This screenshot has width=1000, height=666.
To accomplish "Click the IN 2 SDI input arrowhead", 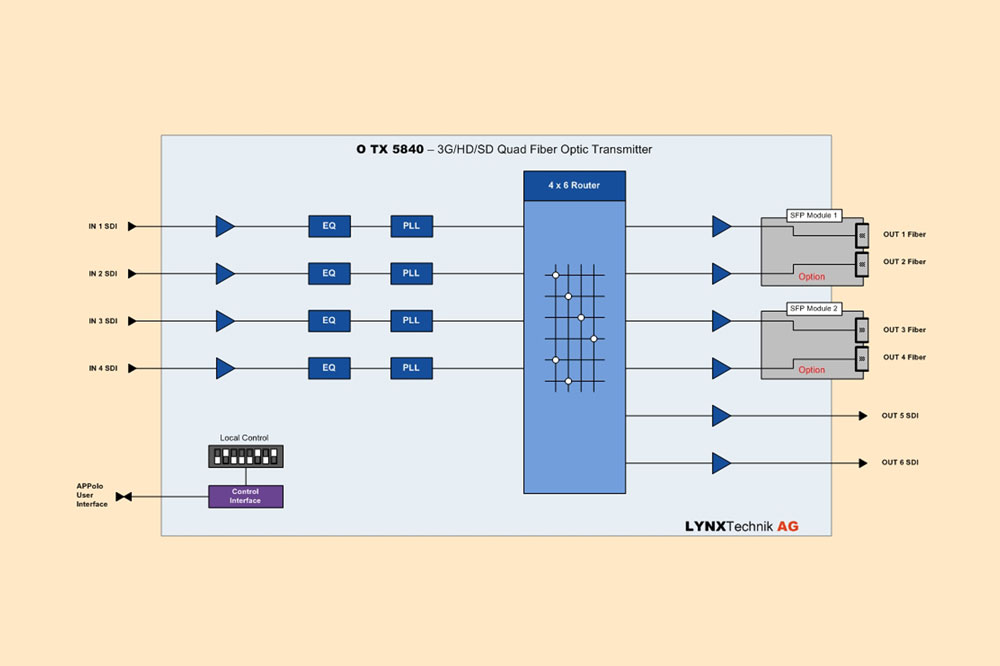I will [132, 274].
